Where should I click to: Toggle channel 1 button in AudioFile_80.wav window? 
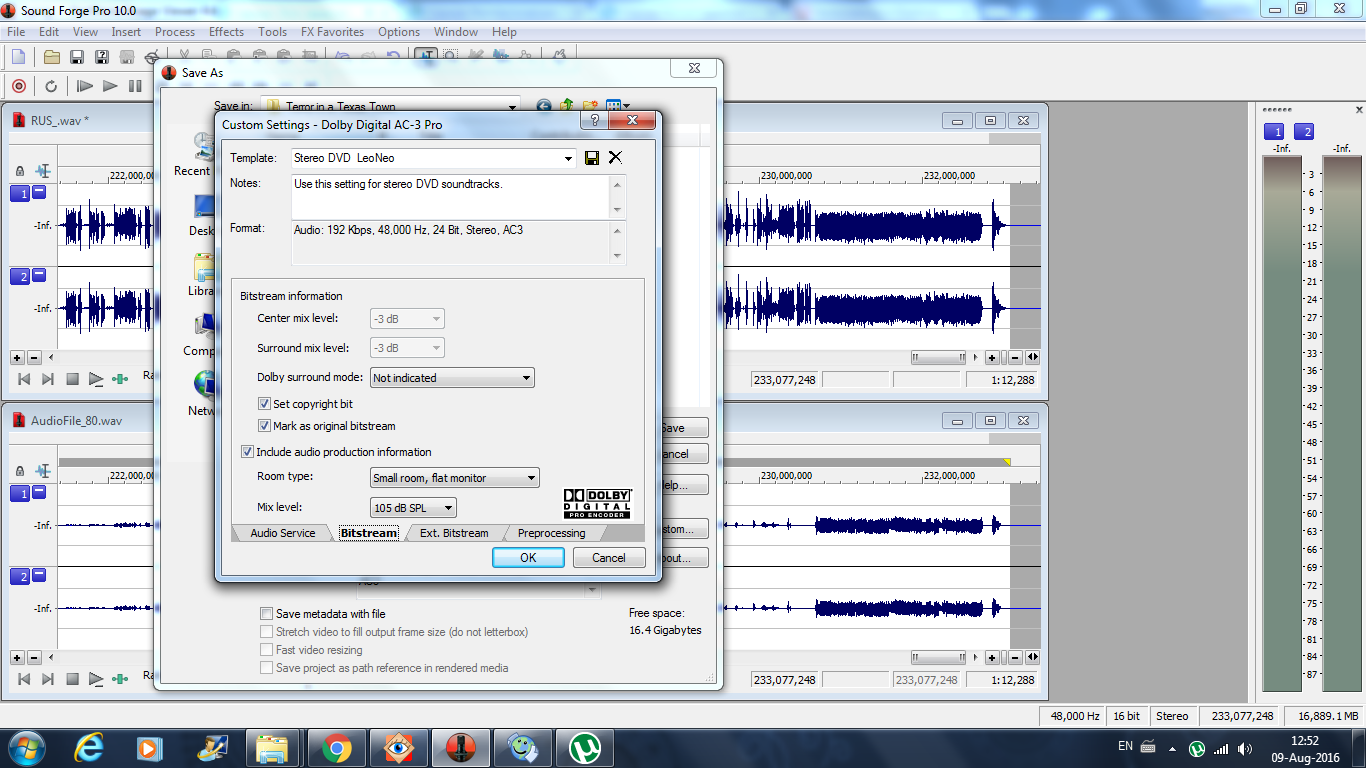tap(20, 493)
